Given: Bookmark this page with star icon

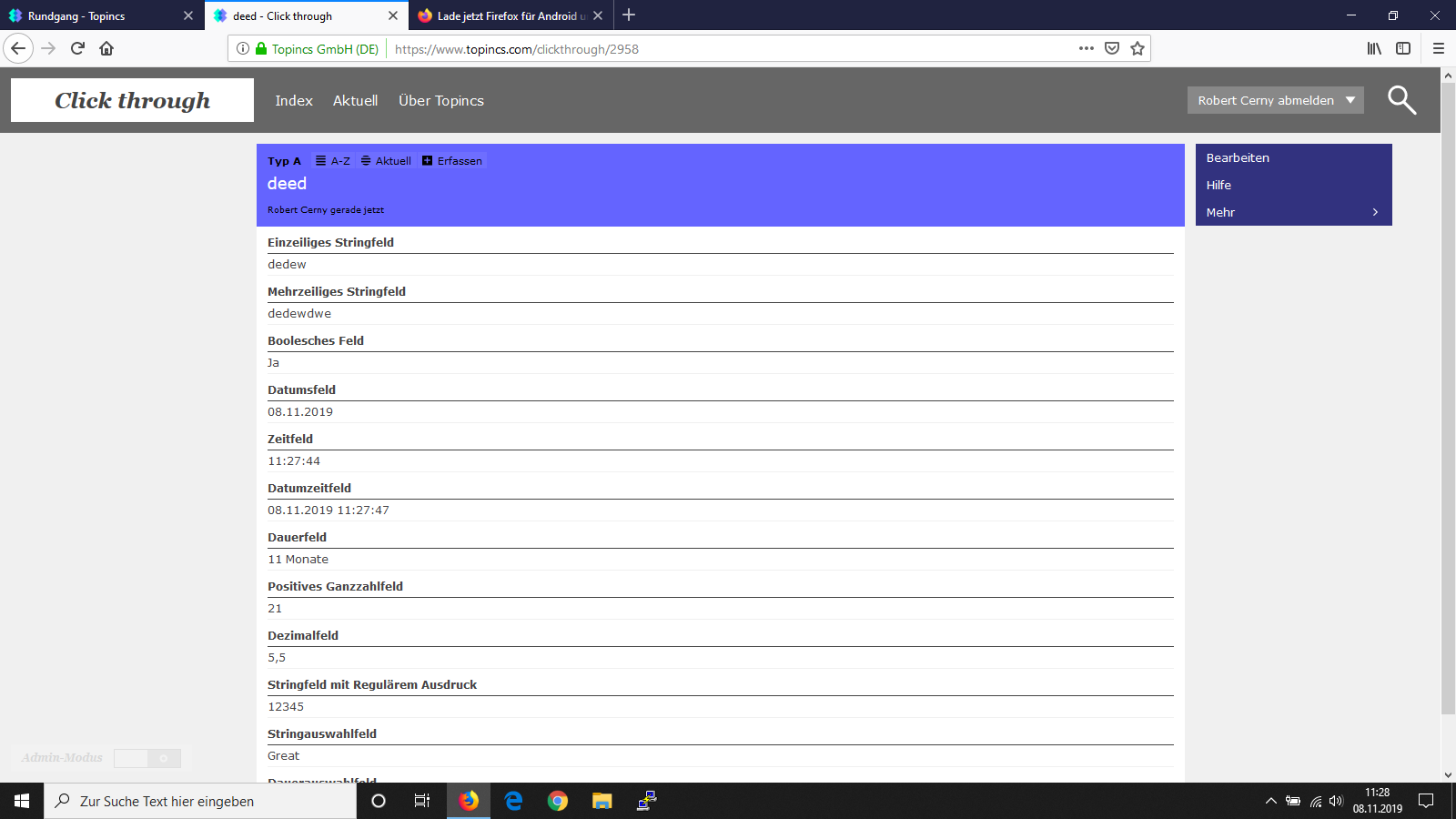Looking at the screenshot, I should click(1137, 48).
